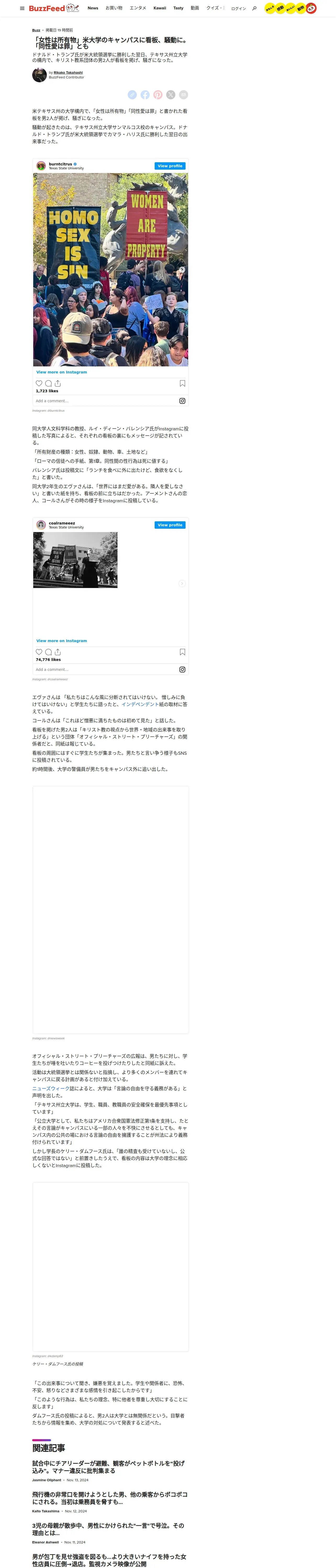Open comments on the burntcitrus Instagram post
Image resolution: width=336 pixels, height=1568 pixels.
pos(48,383)
